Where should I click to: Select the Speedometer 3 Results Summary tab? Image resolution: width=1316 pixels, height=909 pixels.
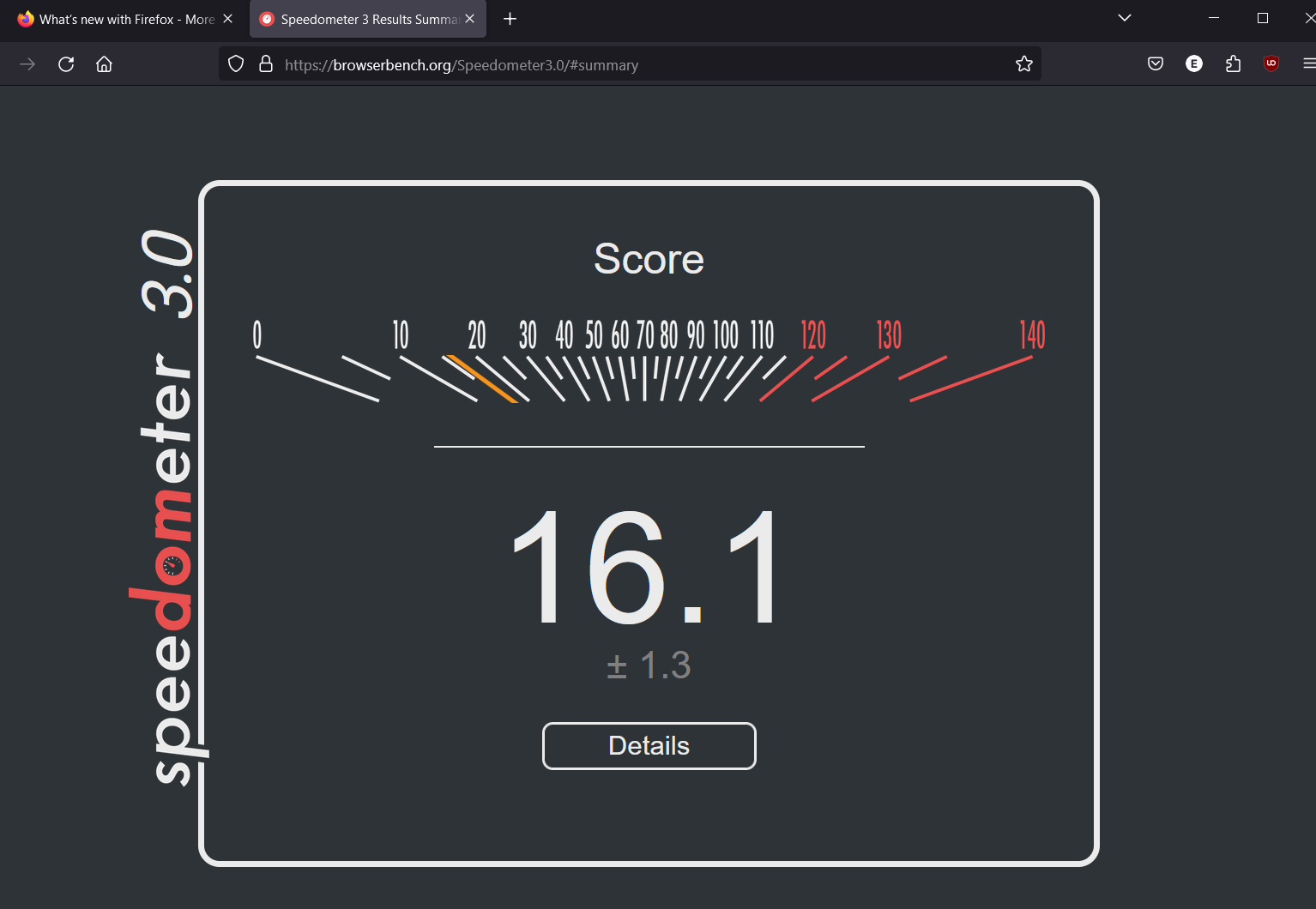pos(368,19)
